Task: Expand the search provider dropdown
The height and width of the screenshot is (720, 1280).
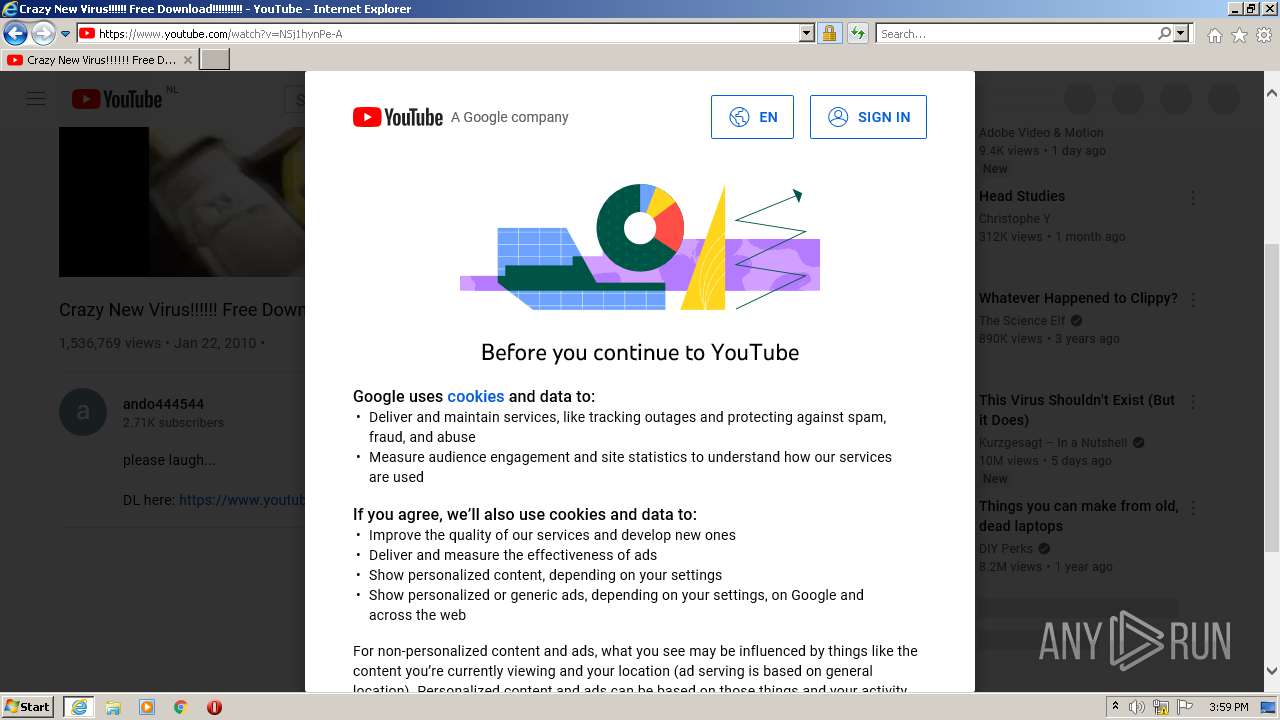Action: [x=1181, y=34]
